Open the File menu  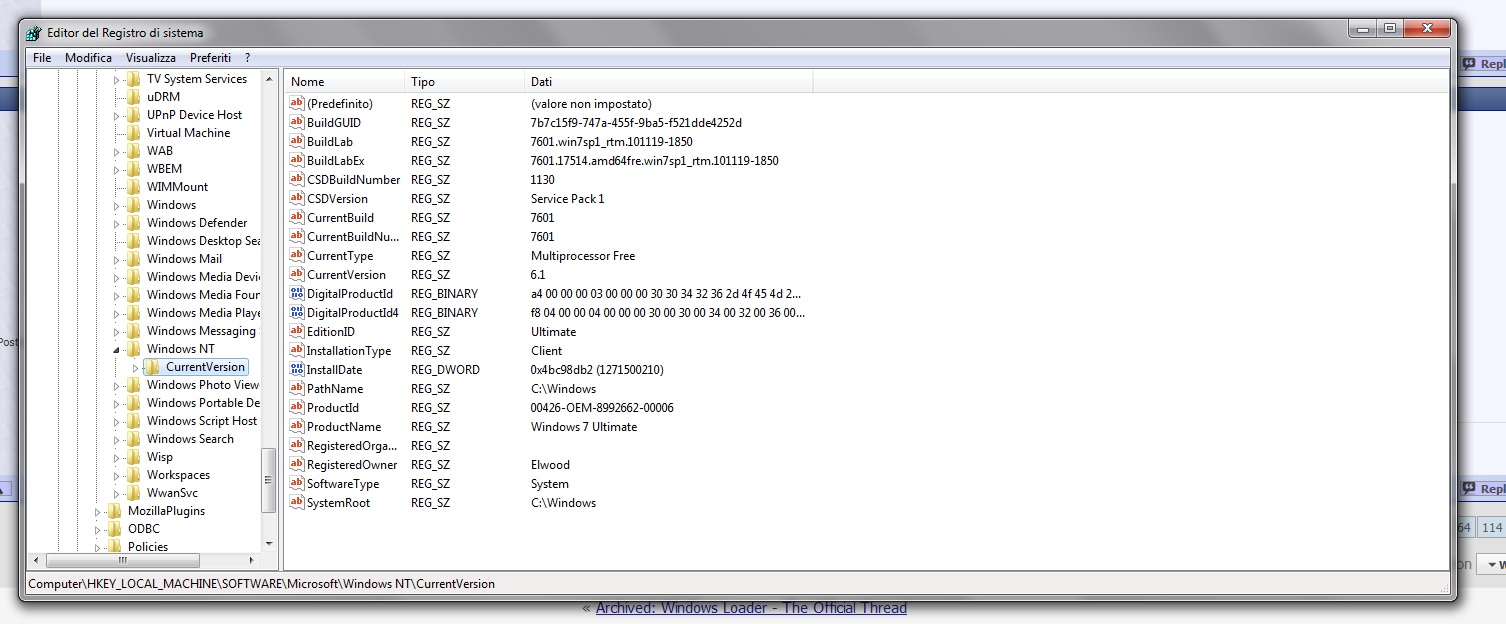(x=42, y=58)
